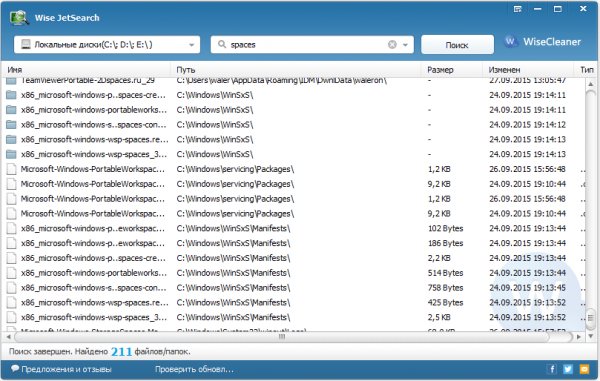The image size is (600, 381).
Task: Sort results by the Имя column header
Action: (x=15, y=70)
